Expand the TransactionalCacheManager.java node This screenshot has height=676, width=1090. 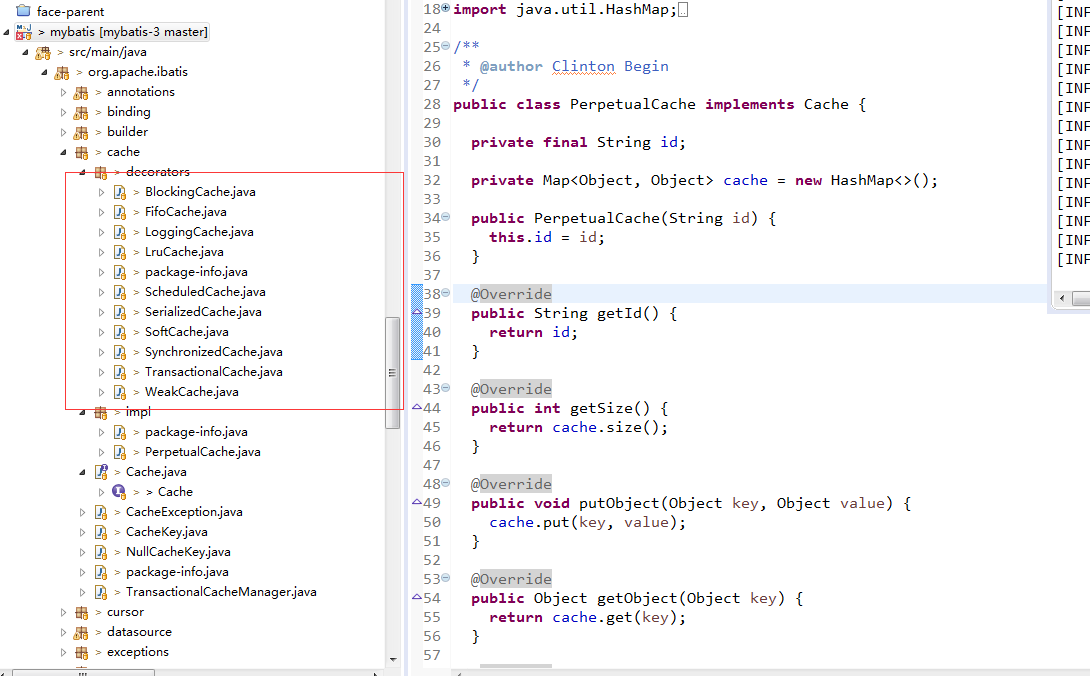point(83,593)
